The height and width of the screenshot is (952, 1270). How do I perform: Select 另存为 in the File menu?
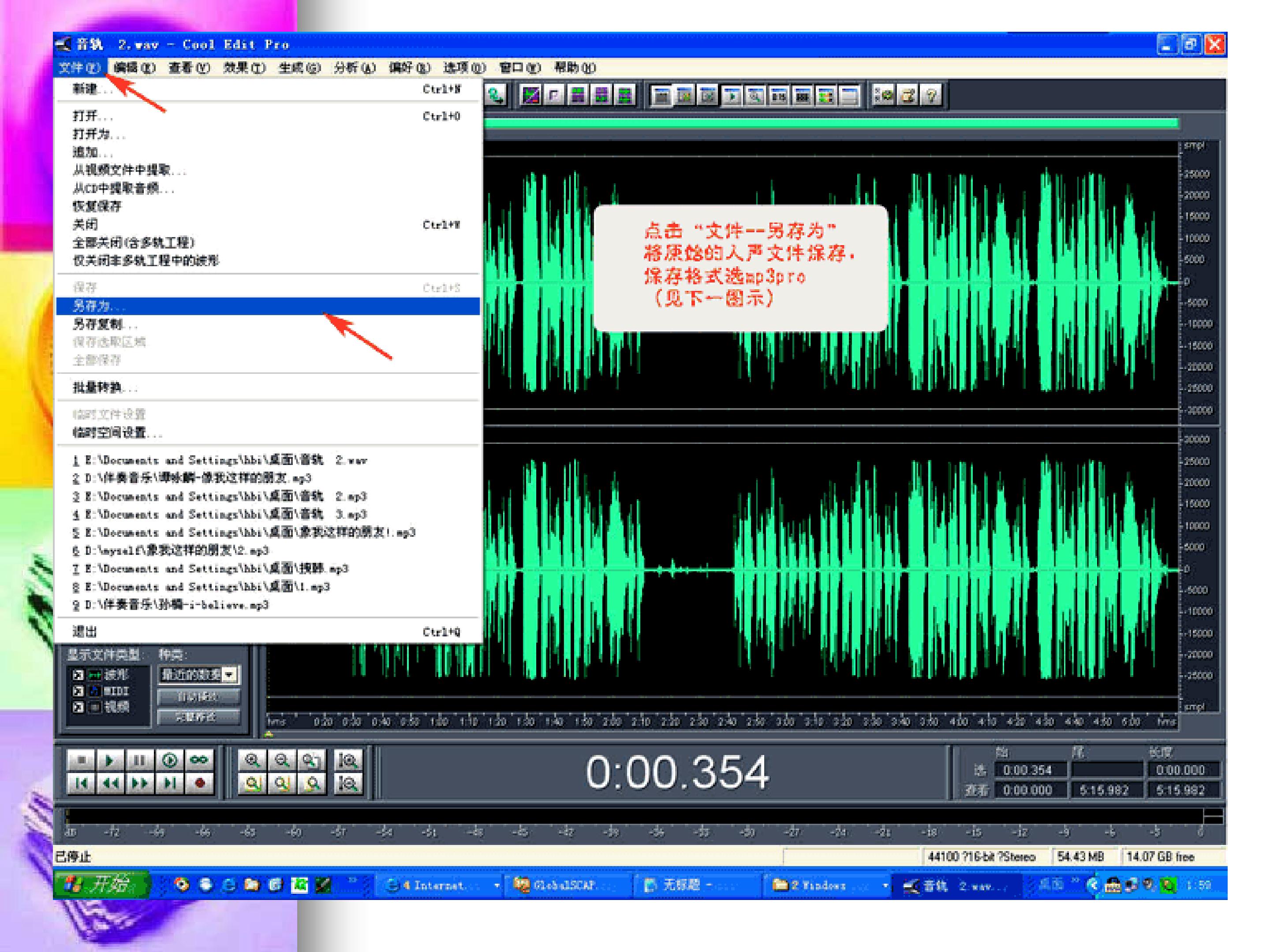point(97,306)
